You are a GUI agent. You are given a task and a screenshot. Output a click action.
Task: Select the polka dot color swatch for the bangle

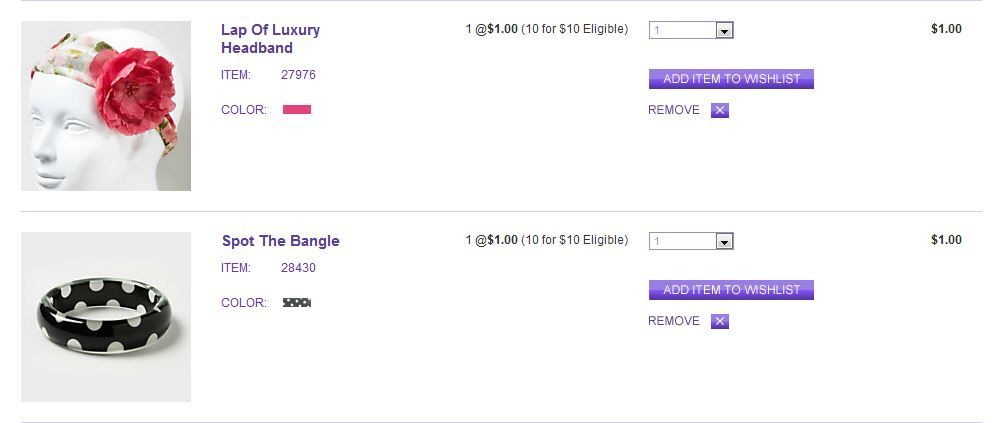pos(297,302)
